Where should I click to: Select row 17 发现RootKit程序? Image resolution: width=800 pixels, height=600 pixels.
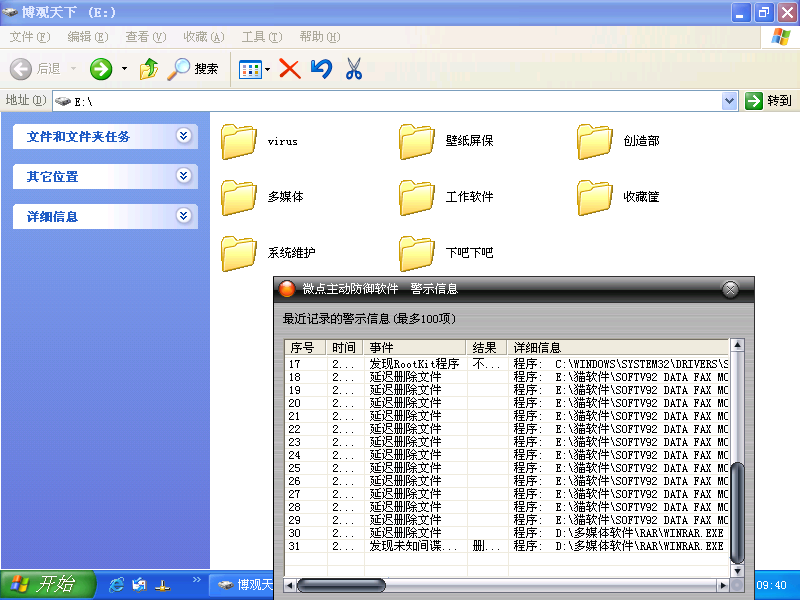pyautogui.click(x=507, y=364)
